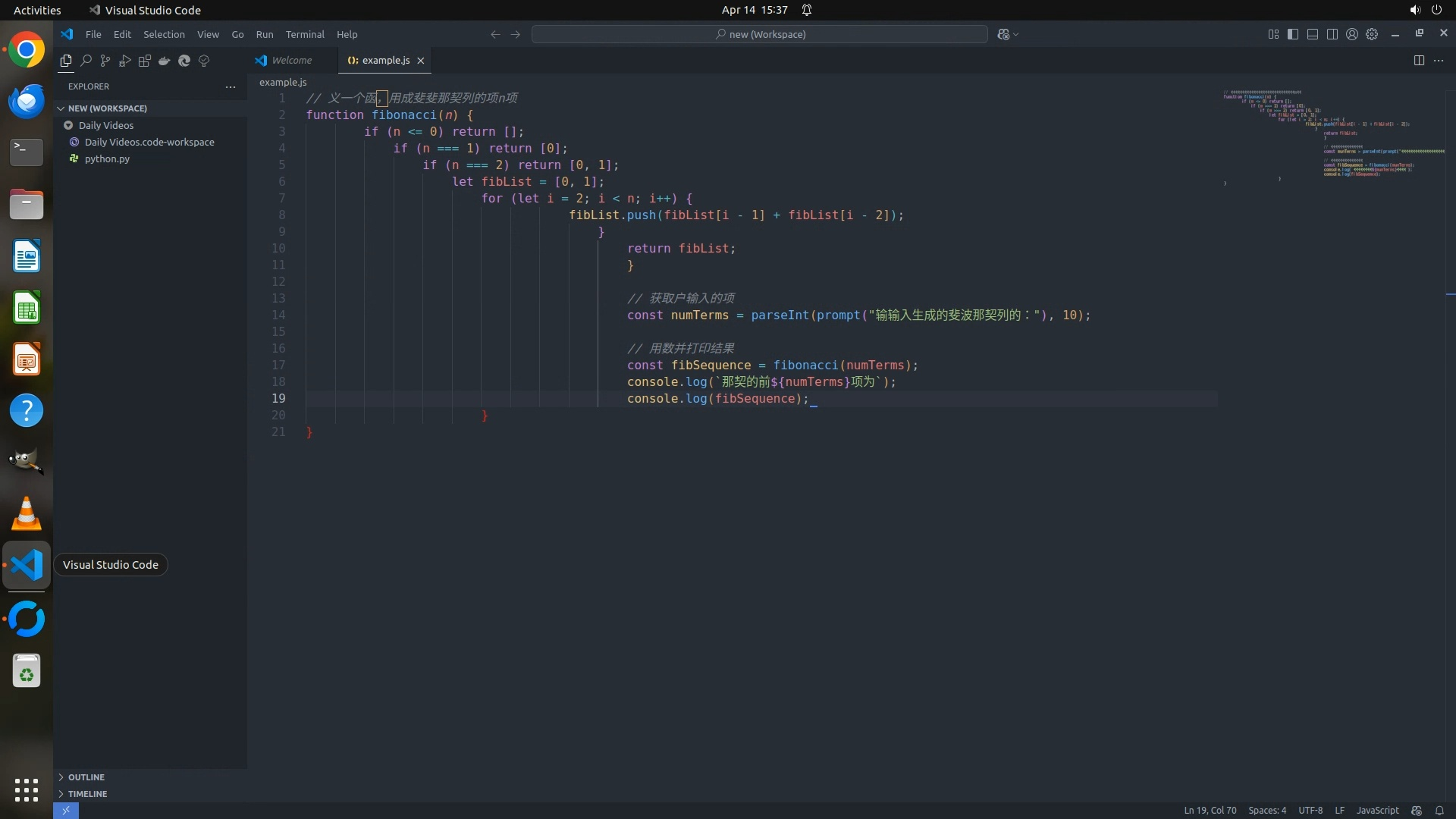Click Split Editor Right icon
Screen dimensions: 1456x819
[x=1419, y=61]
